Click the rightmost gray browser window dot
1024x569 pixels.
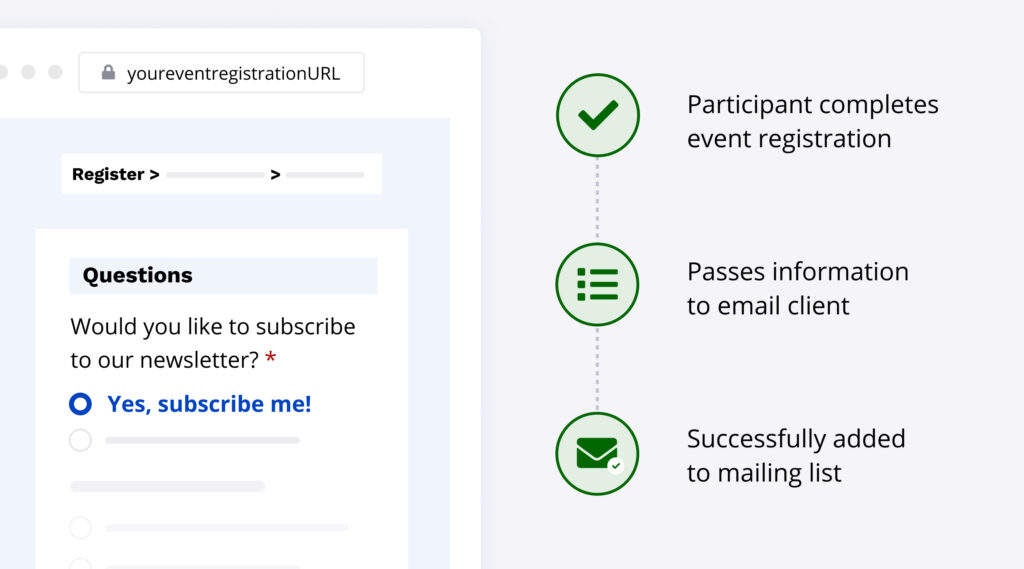coord(55,72)
